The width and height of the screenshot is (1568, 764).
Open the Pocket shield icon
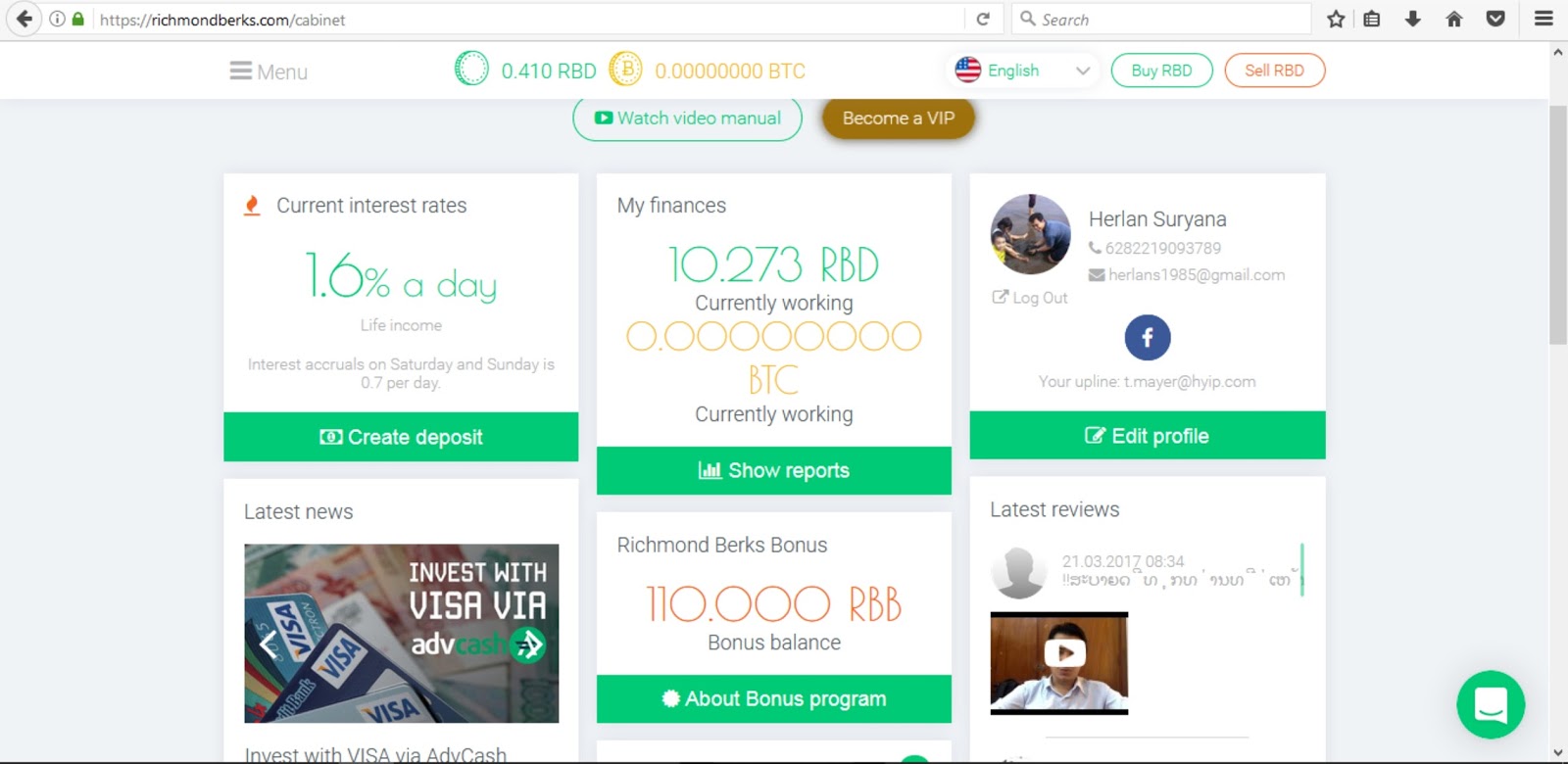click(1495, 19)
